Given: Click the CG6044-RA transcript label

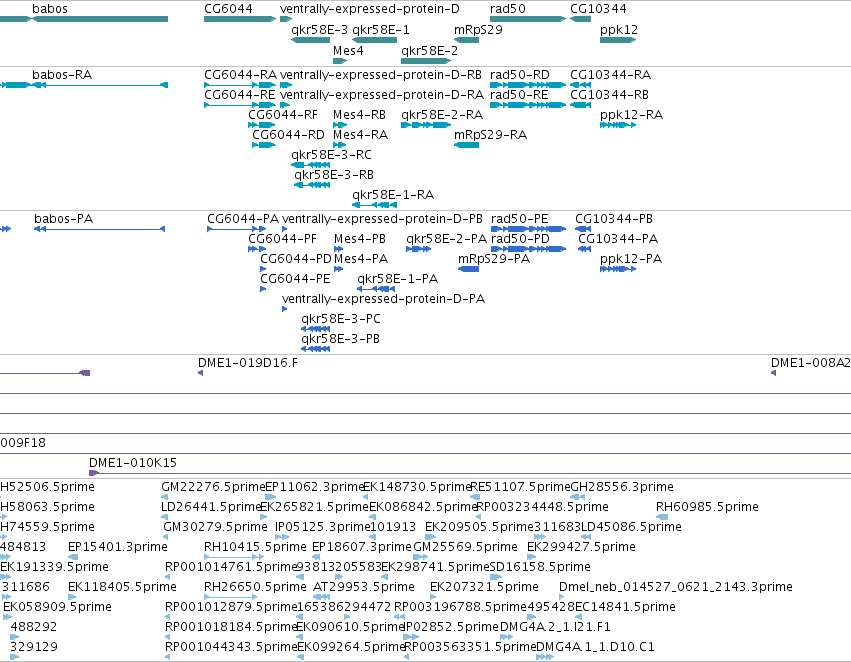Looking at the screenshot, I should [240, 74].
